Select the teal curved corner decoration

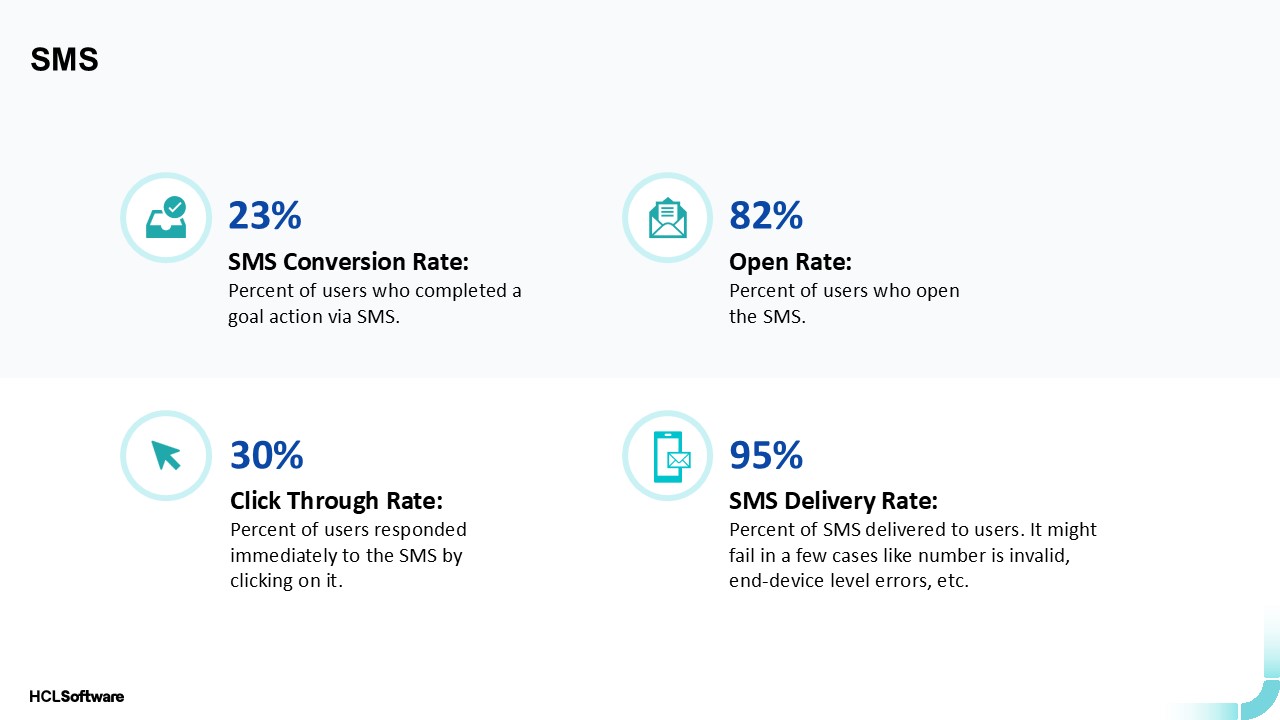(x=1262, y=698)
